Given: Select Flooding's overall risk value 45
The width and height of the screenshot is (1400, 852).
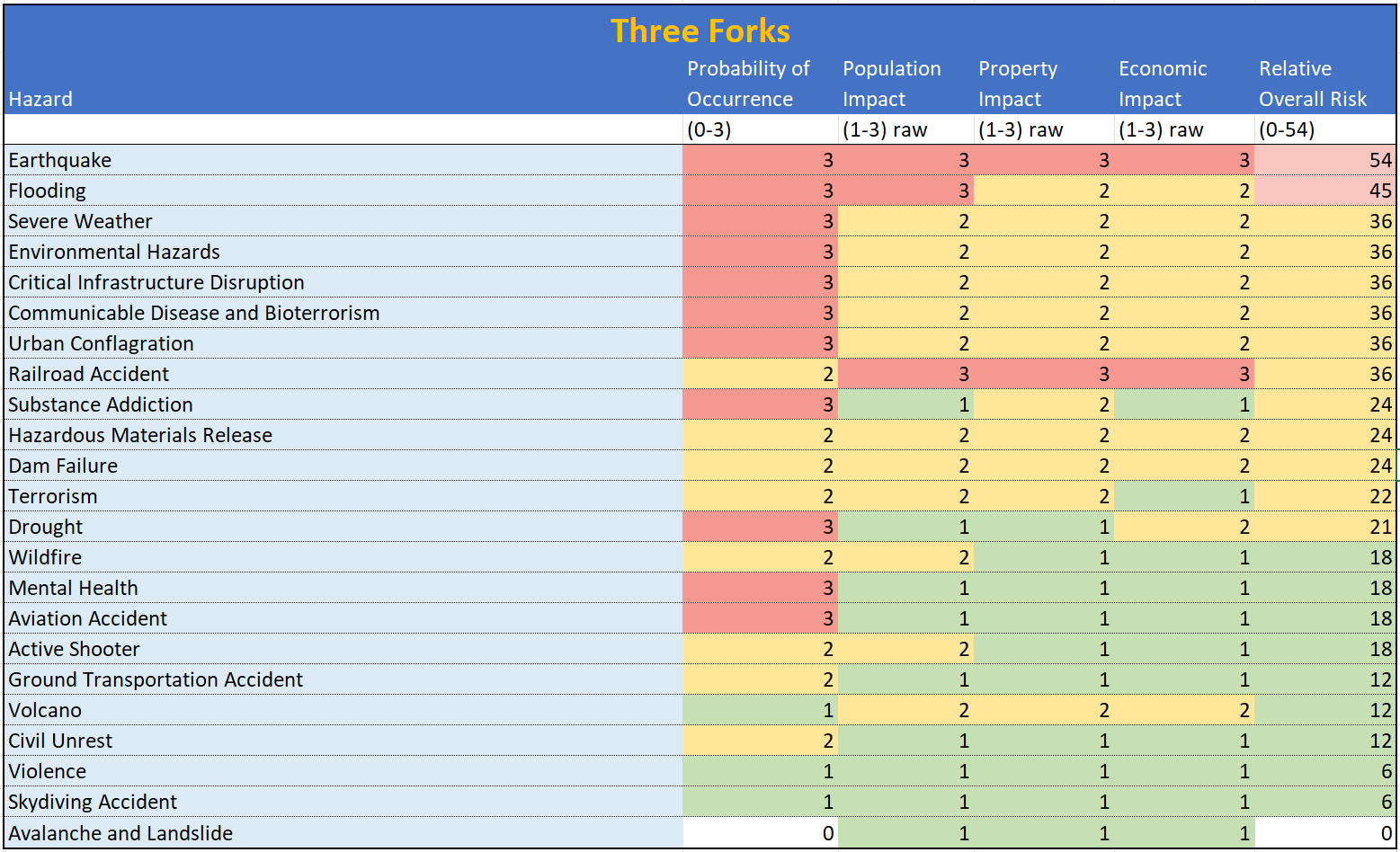Looking at the screenshot, I should tap(1325, 191).
